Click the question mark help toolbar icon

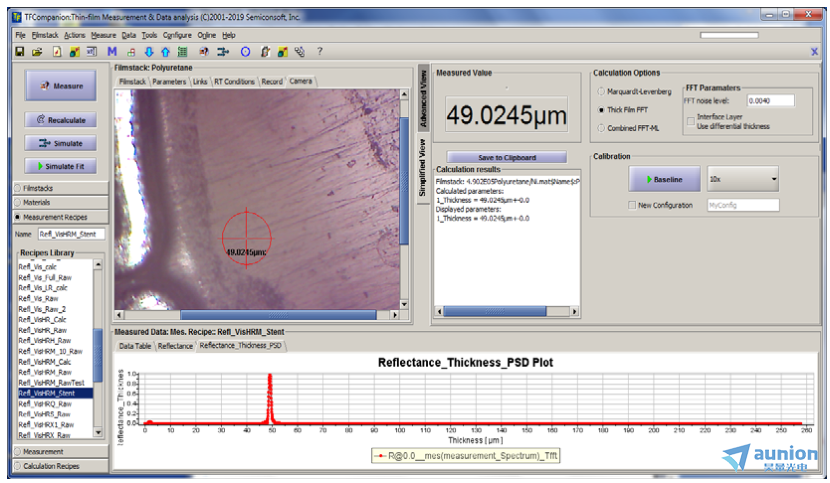click(319, 52)
